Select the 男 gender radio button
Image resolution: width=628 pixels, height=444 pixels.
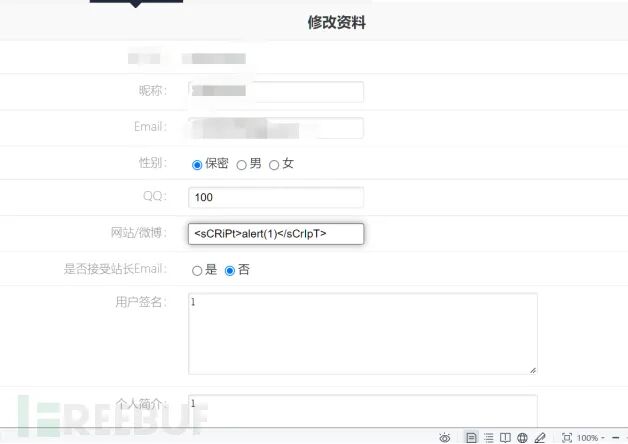(x=241, y=165)
